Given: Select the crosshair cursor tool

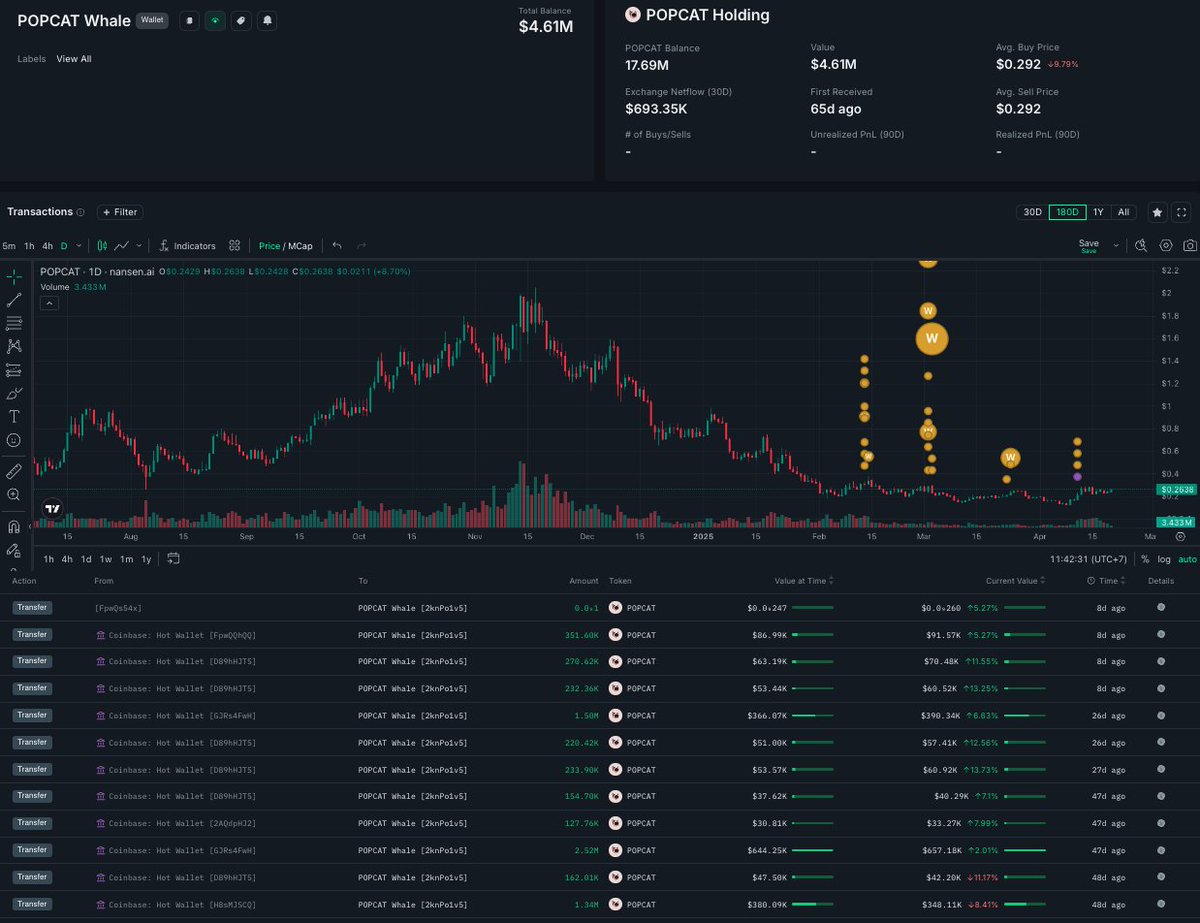Looking at the screenshot, I should click(14, 277).
